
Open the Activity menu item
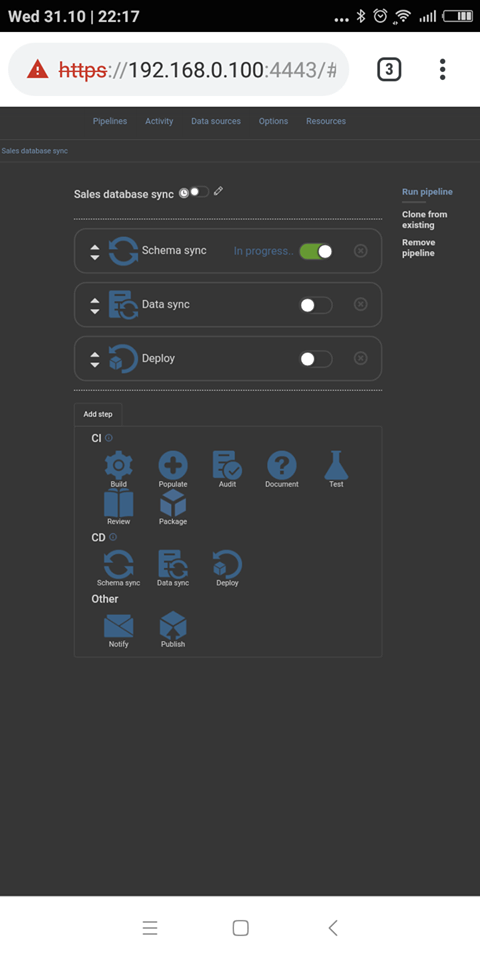[x=159, y=121]
